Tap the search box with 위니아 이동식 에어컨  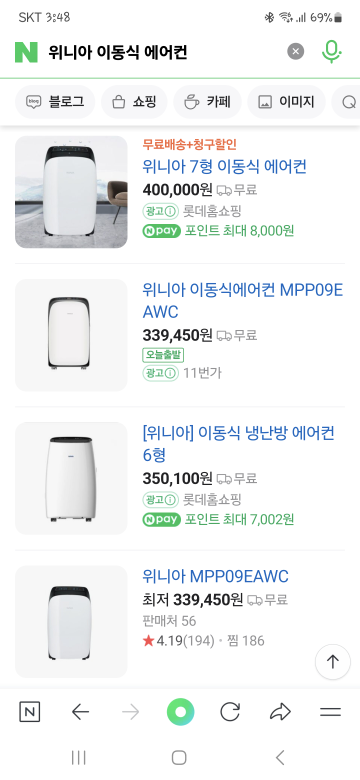(164, 52)
